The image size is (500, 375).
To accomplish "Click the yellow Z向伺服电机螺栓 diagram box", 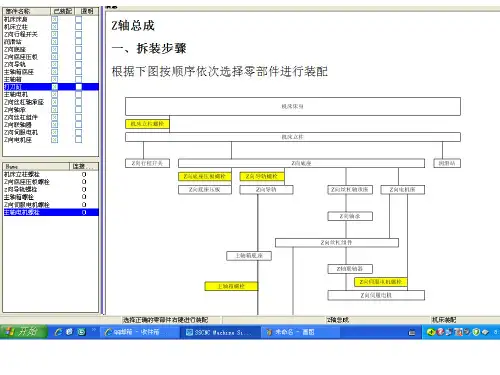I will pyautogui.click(x=380, y=282).
